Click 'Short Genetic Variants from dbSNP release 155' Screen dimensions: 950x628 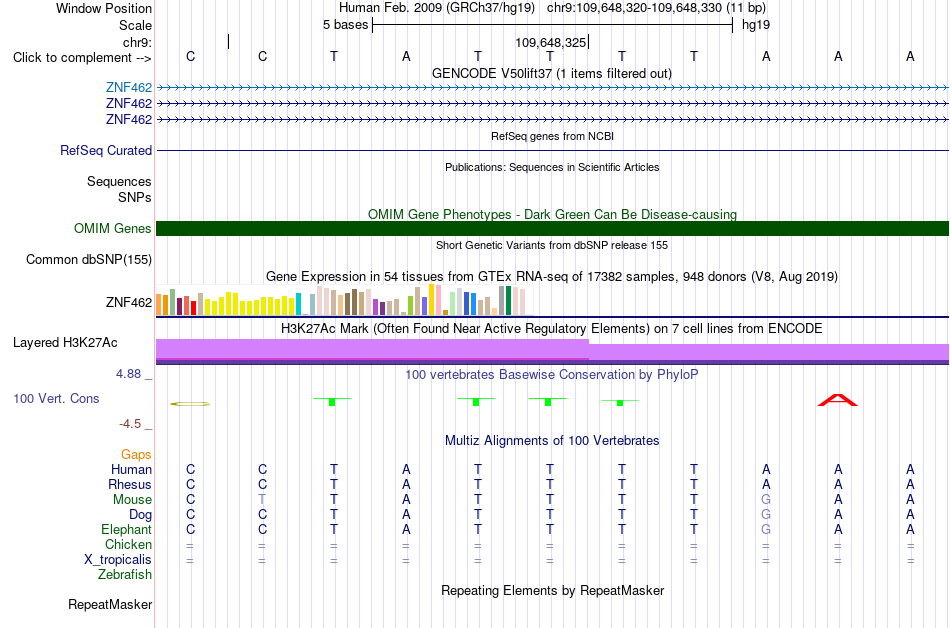pyautogui.click(x=552, y=245)
